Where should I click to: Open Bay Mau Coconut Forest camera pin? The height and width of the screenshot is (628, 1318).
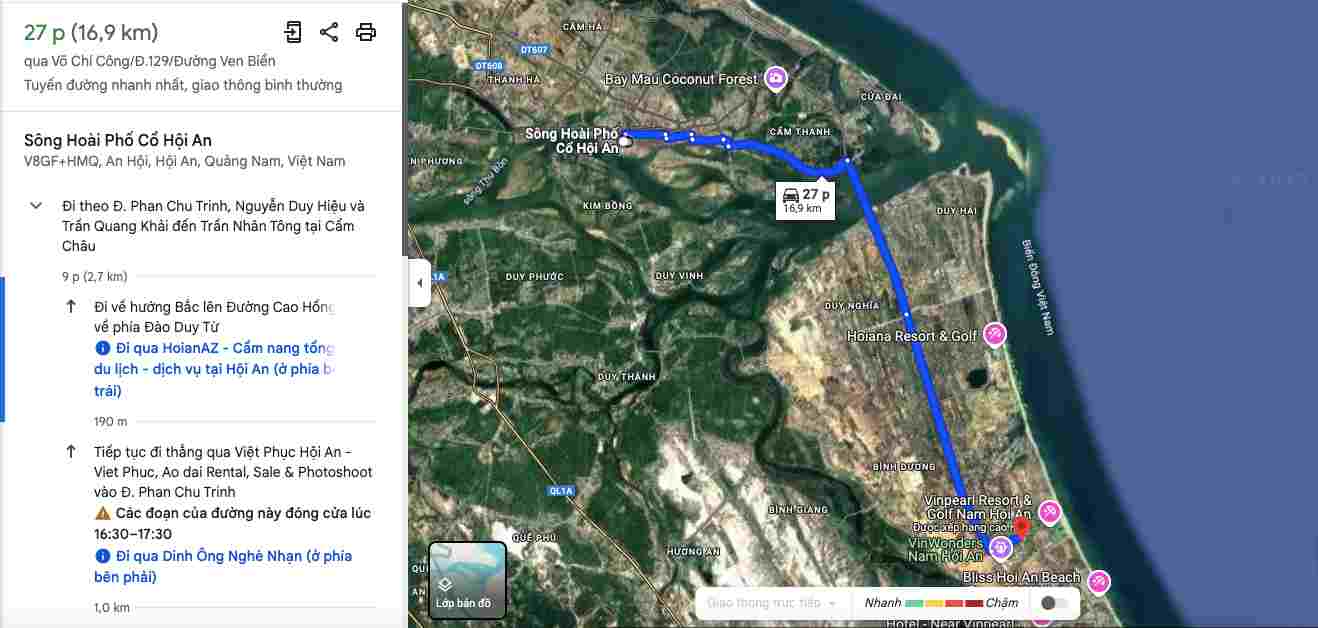775,78
